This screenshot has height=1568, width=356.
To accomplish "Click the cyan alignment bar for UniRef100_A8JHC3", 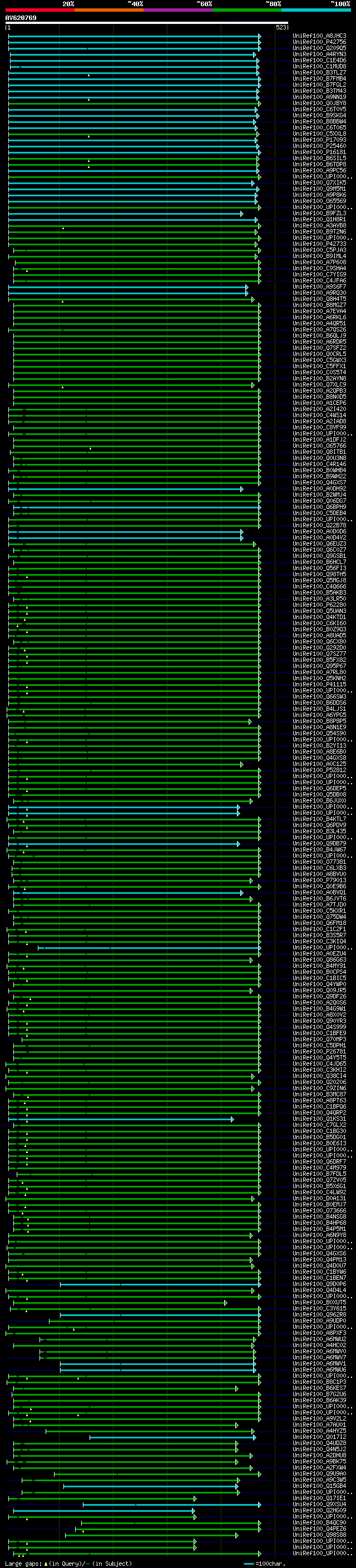I will 134,36.
